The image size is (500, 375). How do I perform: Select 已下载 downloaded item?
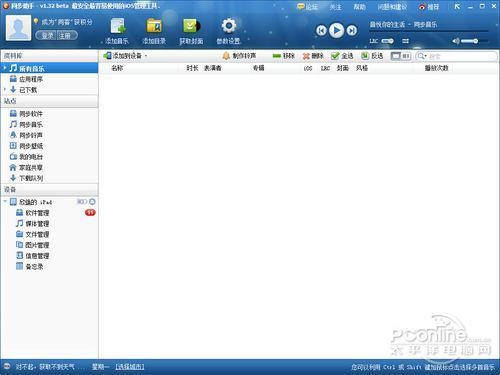coord(49,90)
